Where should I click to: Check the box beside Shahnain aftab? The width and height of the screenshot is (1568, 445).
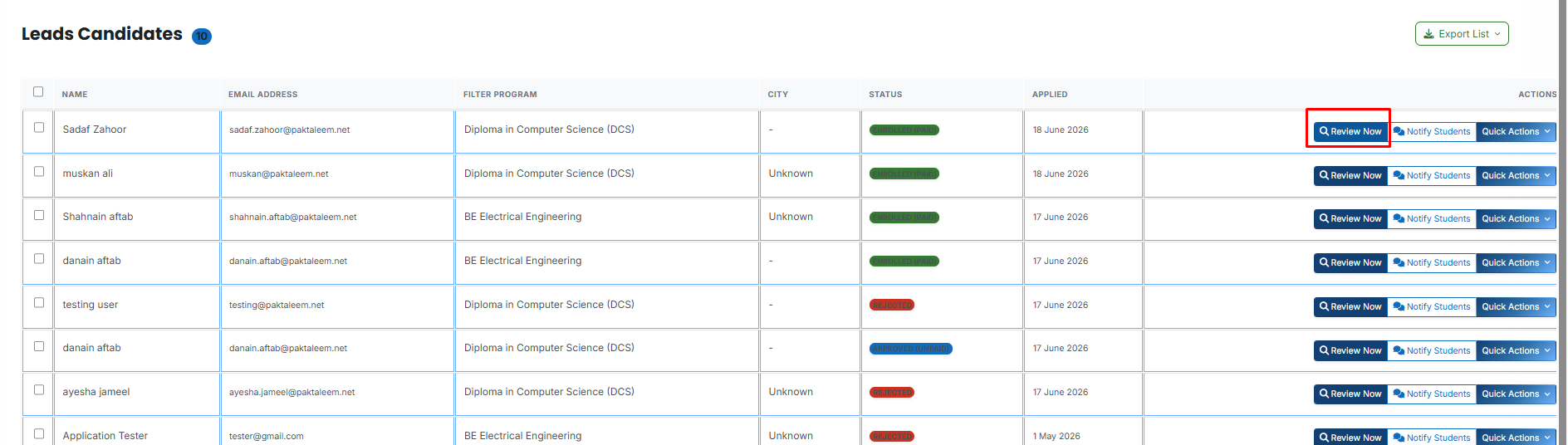[39, 215]
